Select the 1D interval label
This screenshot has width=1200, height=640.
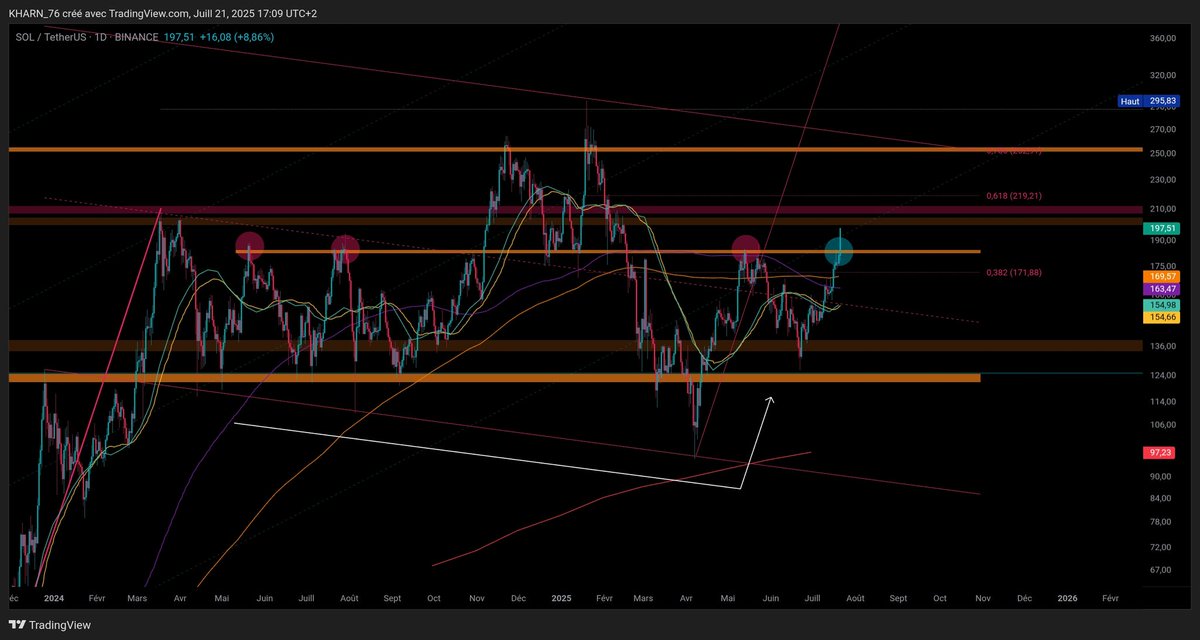[100, 37]
